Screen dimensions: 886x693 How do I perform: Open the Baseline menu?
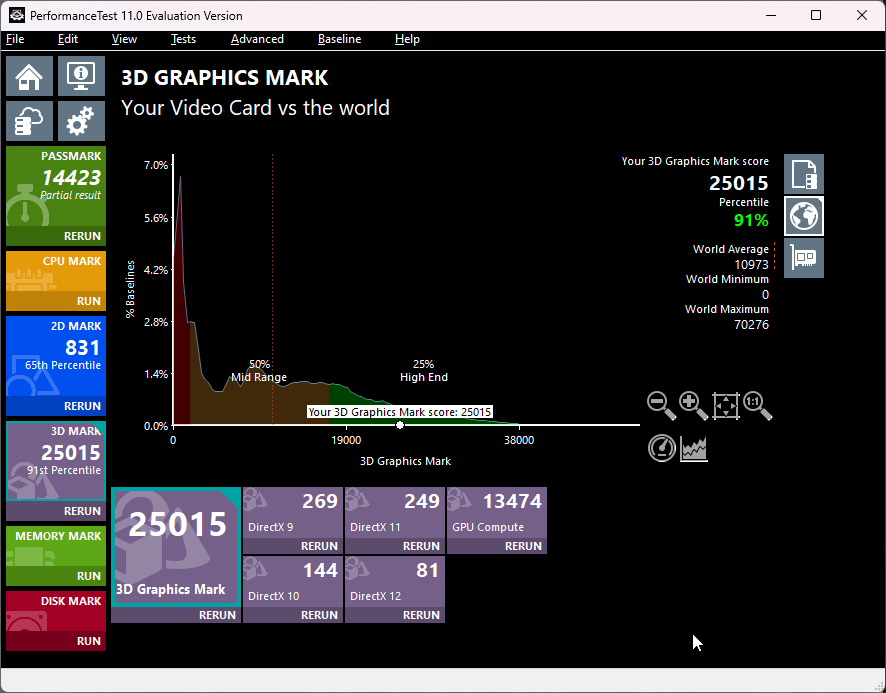pyautogui.click(x=339, y=39)
